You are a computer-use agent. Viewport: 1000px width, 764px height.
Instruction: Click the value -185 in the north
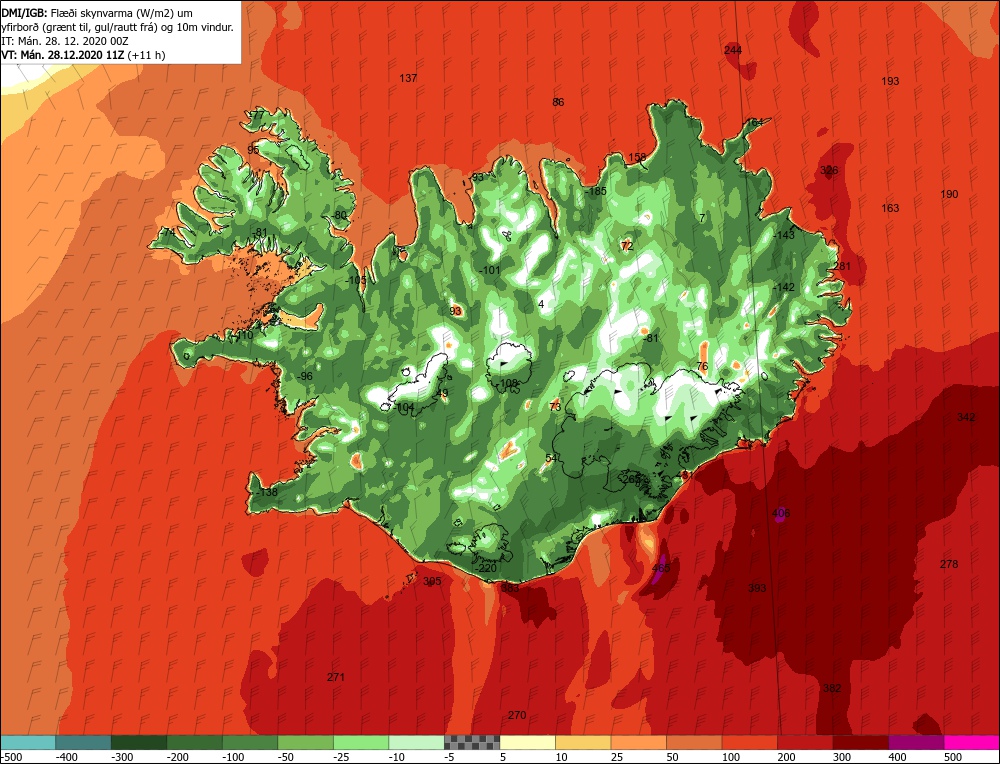(596, 191)
